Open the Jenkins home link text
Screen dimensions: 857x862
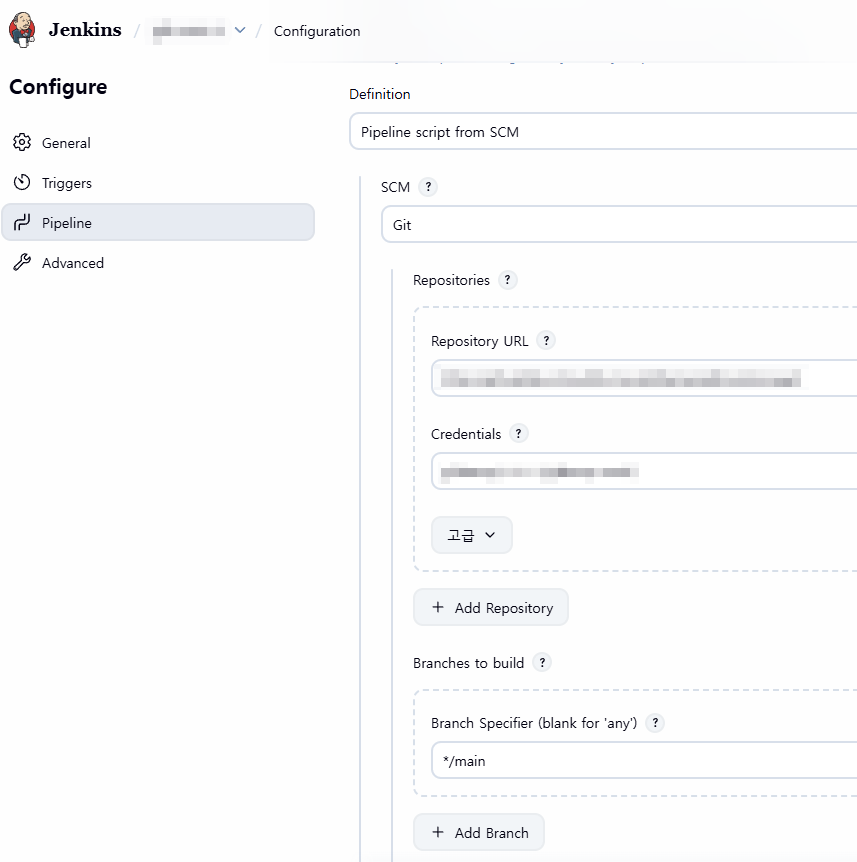pyautogui.click(x=85, y=30)
